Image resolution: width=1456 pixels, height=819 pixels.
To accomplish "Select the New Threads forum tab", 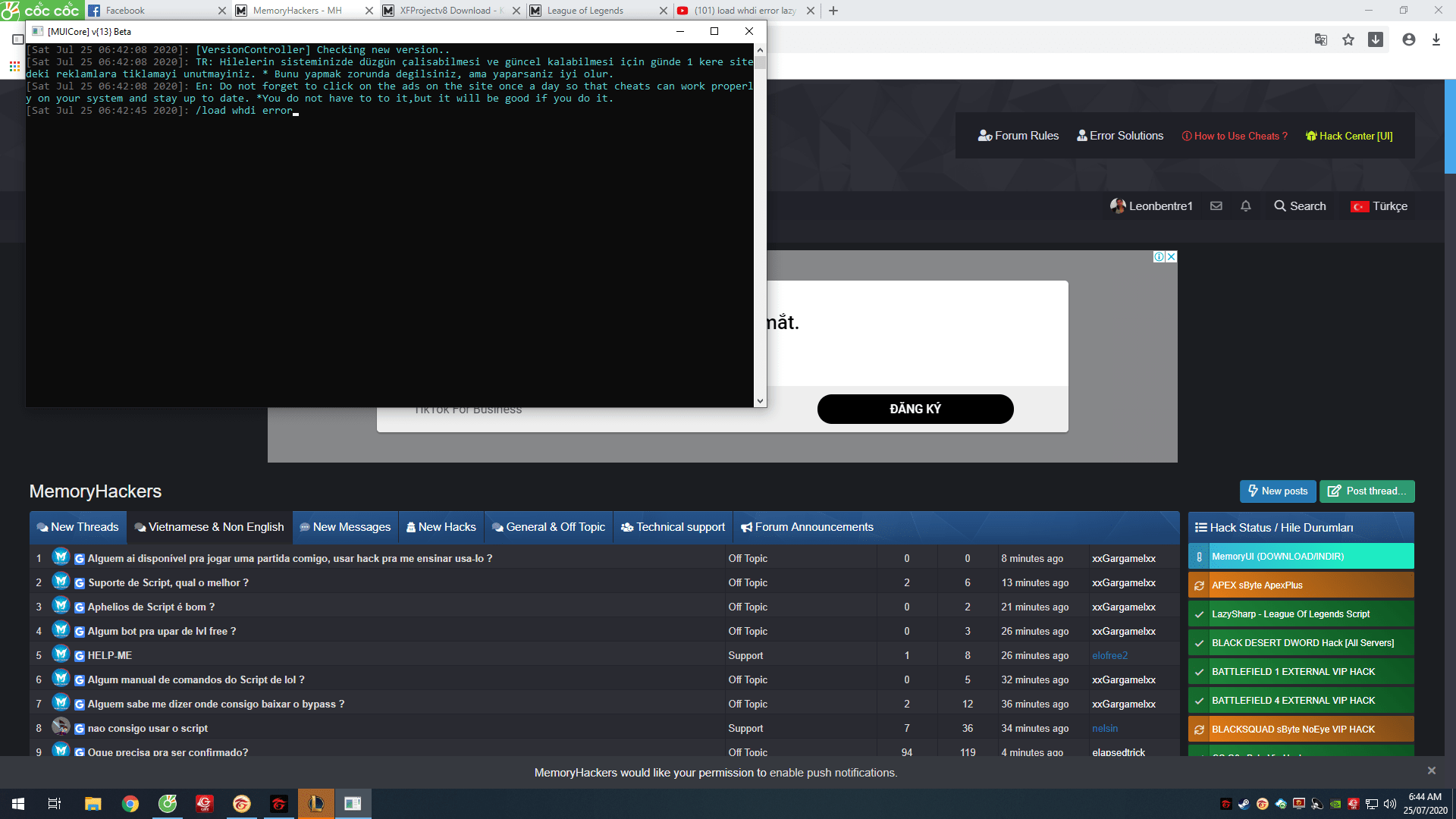I will (x=77, y=527).
